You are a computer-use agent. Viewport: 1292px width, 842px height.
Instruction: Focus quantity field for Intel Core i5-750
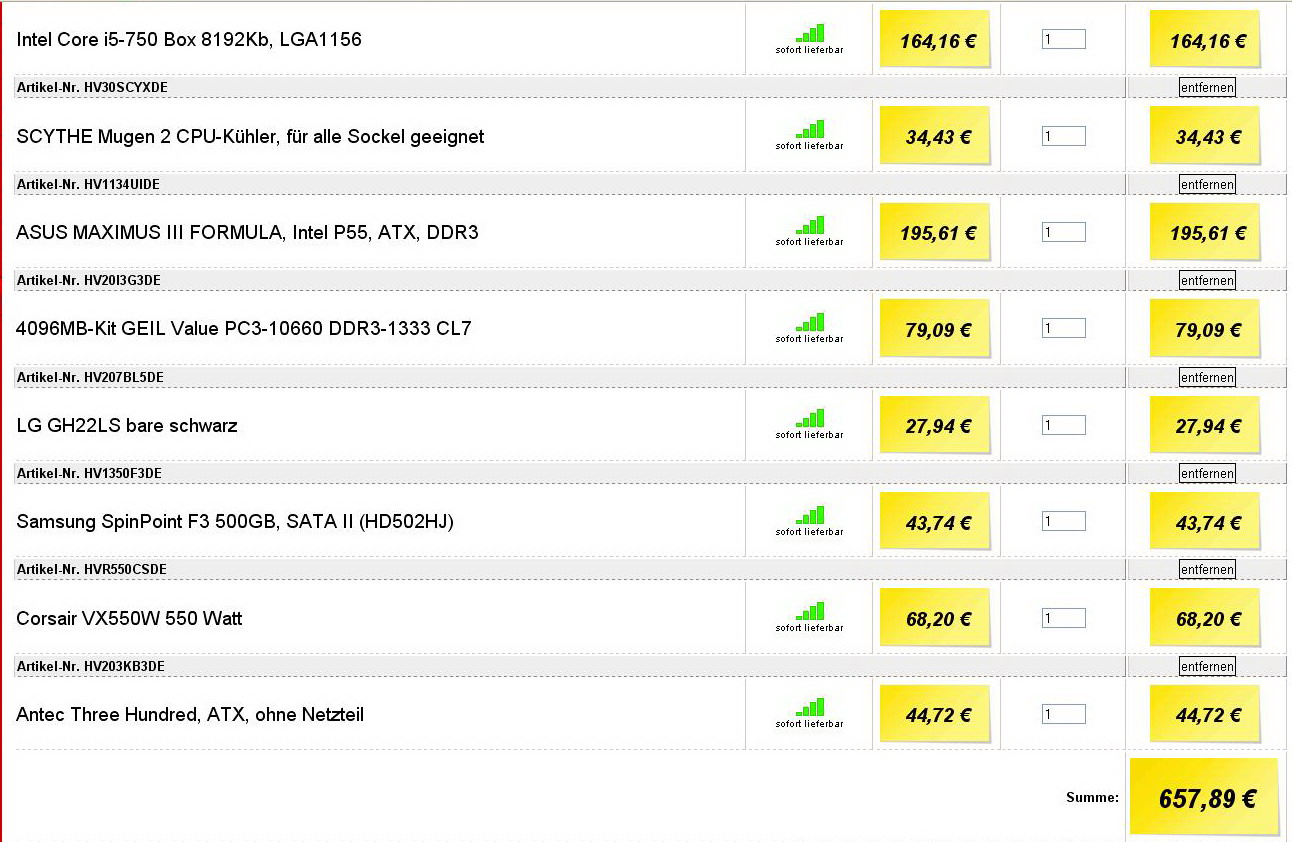pos(1063,39)
